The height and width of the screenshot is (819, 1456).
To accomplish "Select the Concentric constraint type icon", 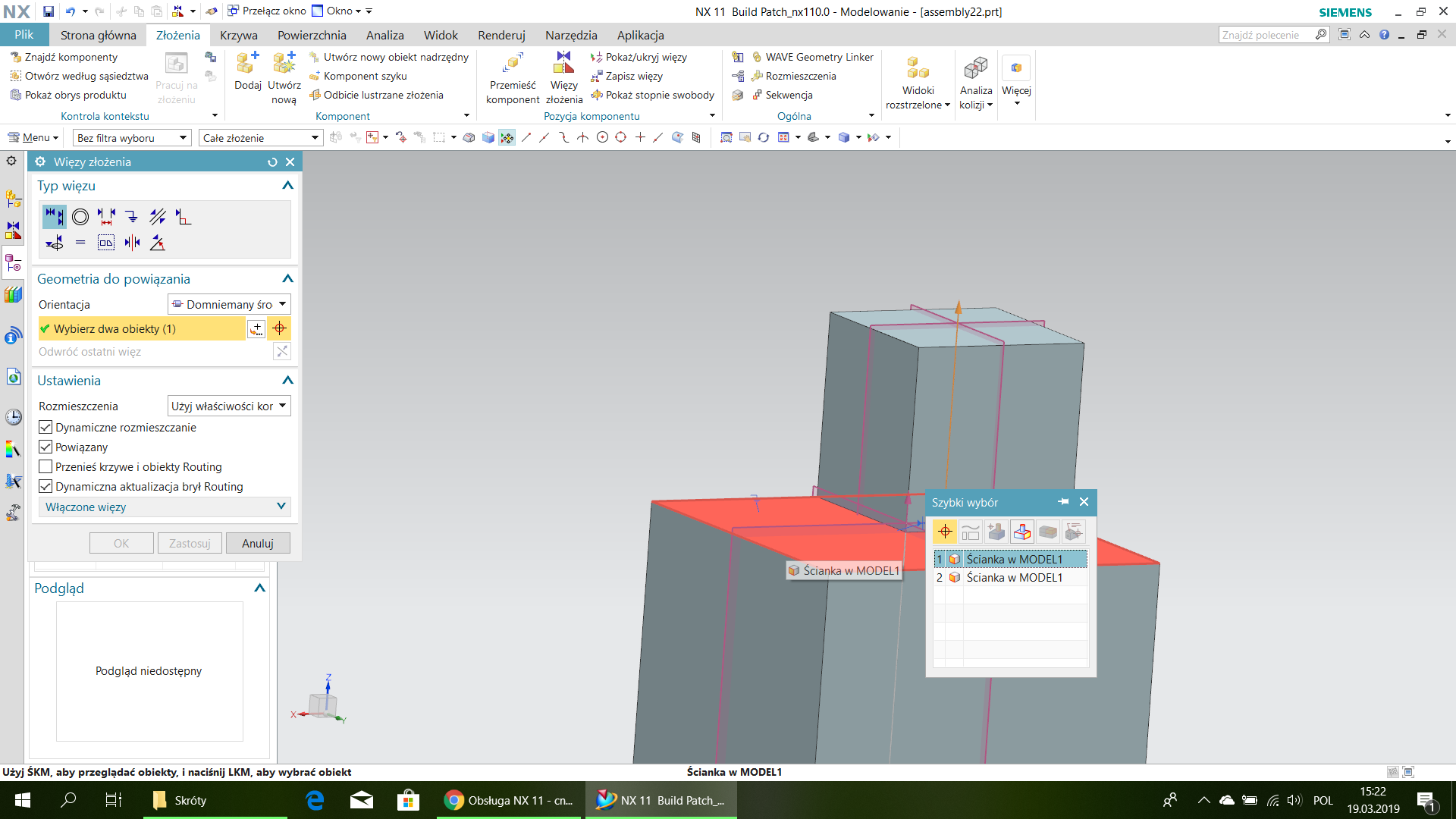I will point(80,217).
